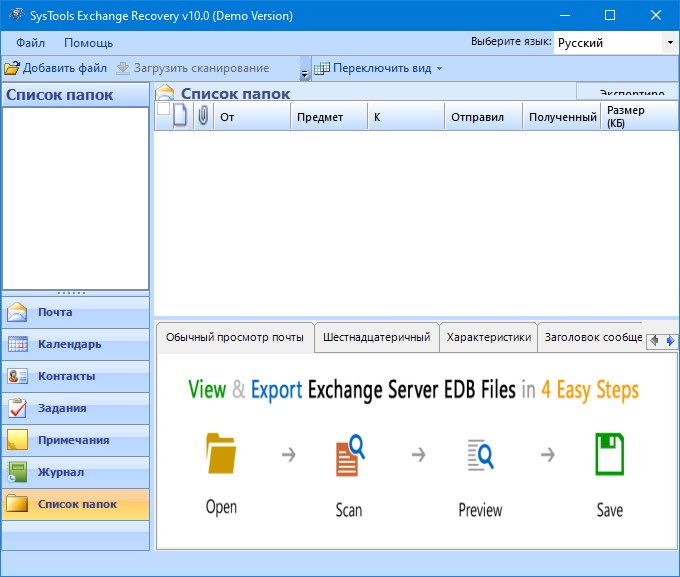The height and width of the screenshot is (577, 680).
Task: Switch to the Характеристики tab
Action: click(488, 337)
